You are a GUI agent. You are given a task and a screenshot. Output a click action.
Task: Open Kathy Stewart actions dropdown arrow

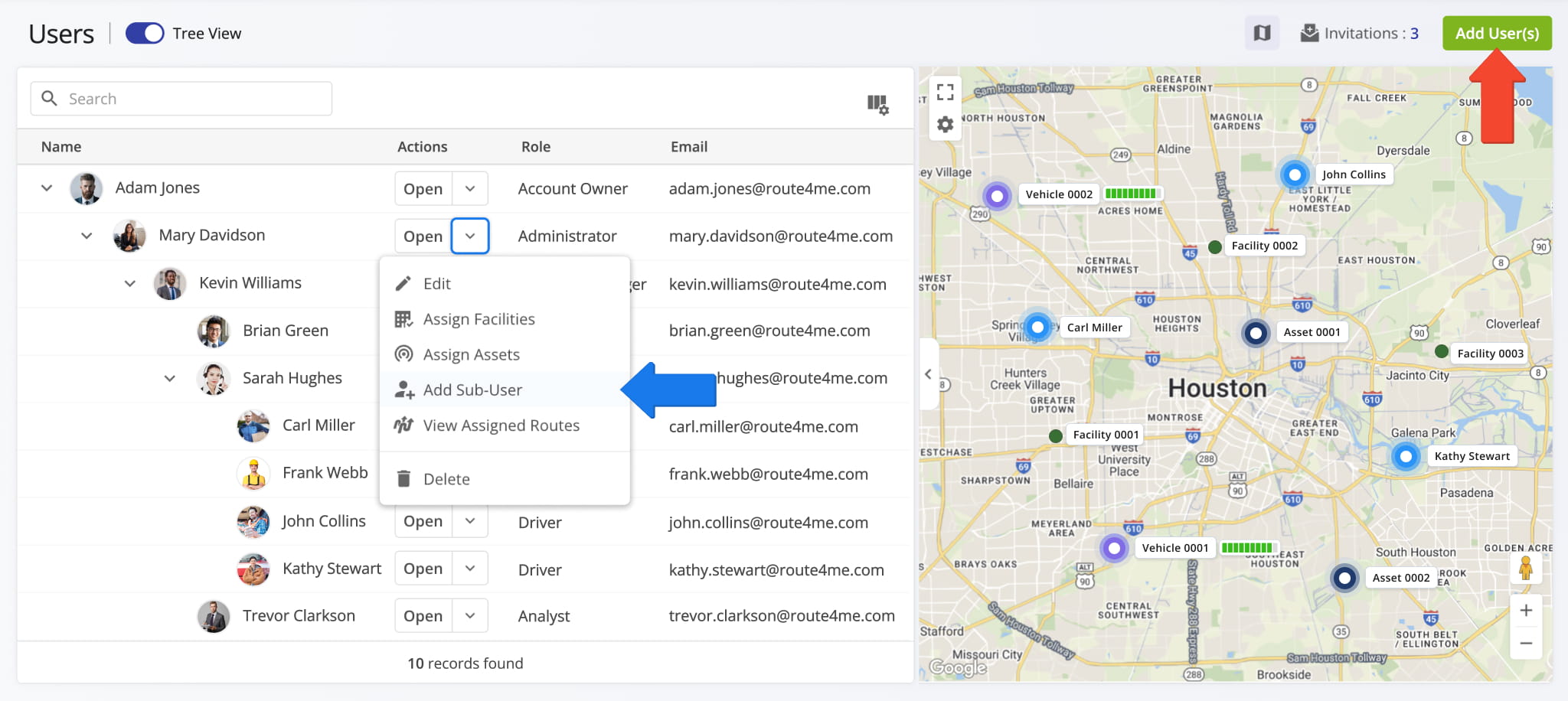click(470, 569)
